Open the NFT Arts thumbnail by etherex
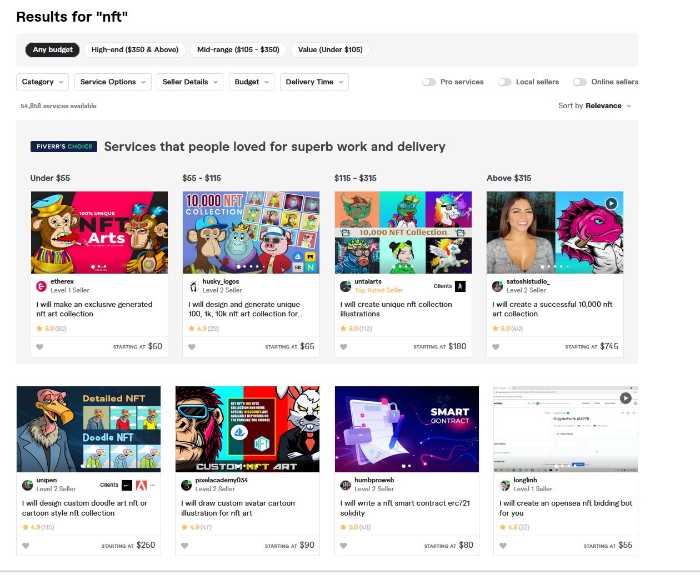Screen dimensions: 700x575 point(100,233)
